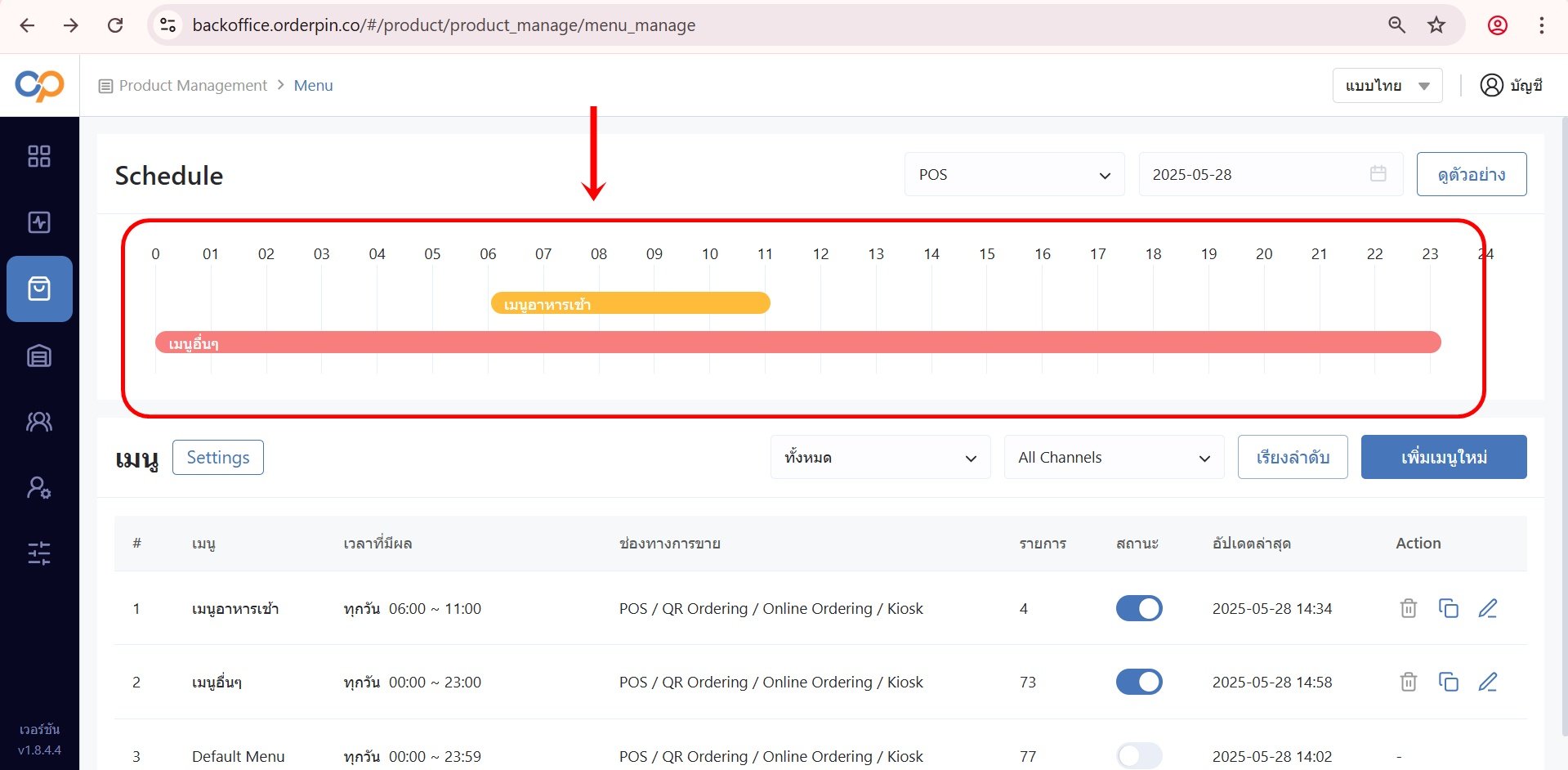This screenshot has width=1568, height=770.
Task: Enable the Default Menu status switch
Action: coord(1139,755)
